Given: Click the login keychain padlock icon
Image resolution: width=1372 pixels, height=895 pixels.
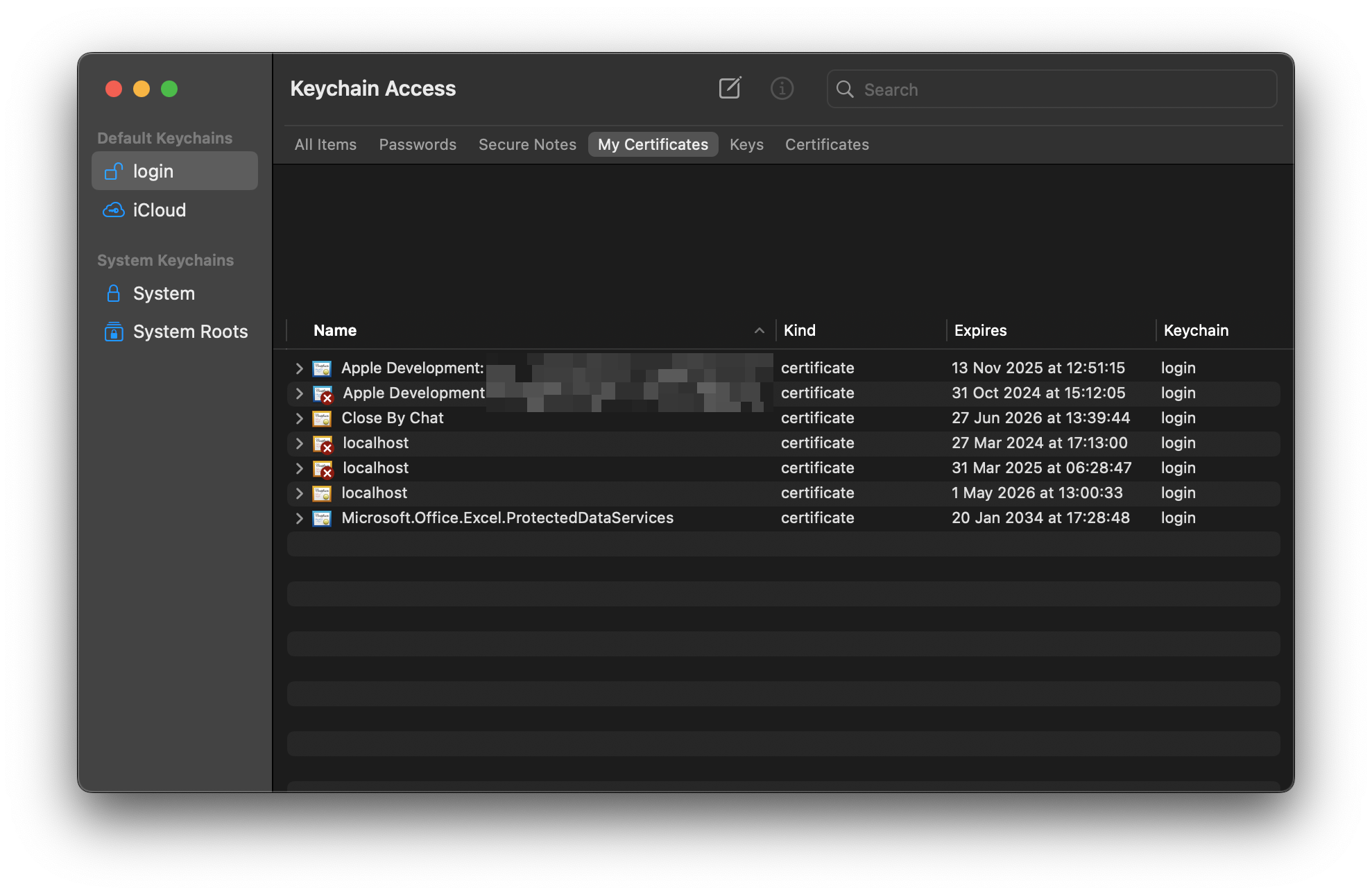Looking at the screenshot, I should tap(113, 171).
